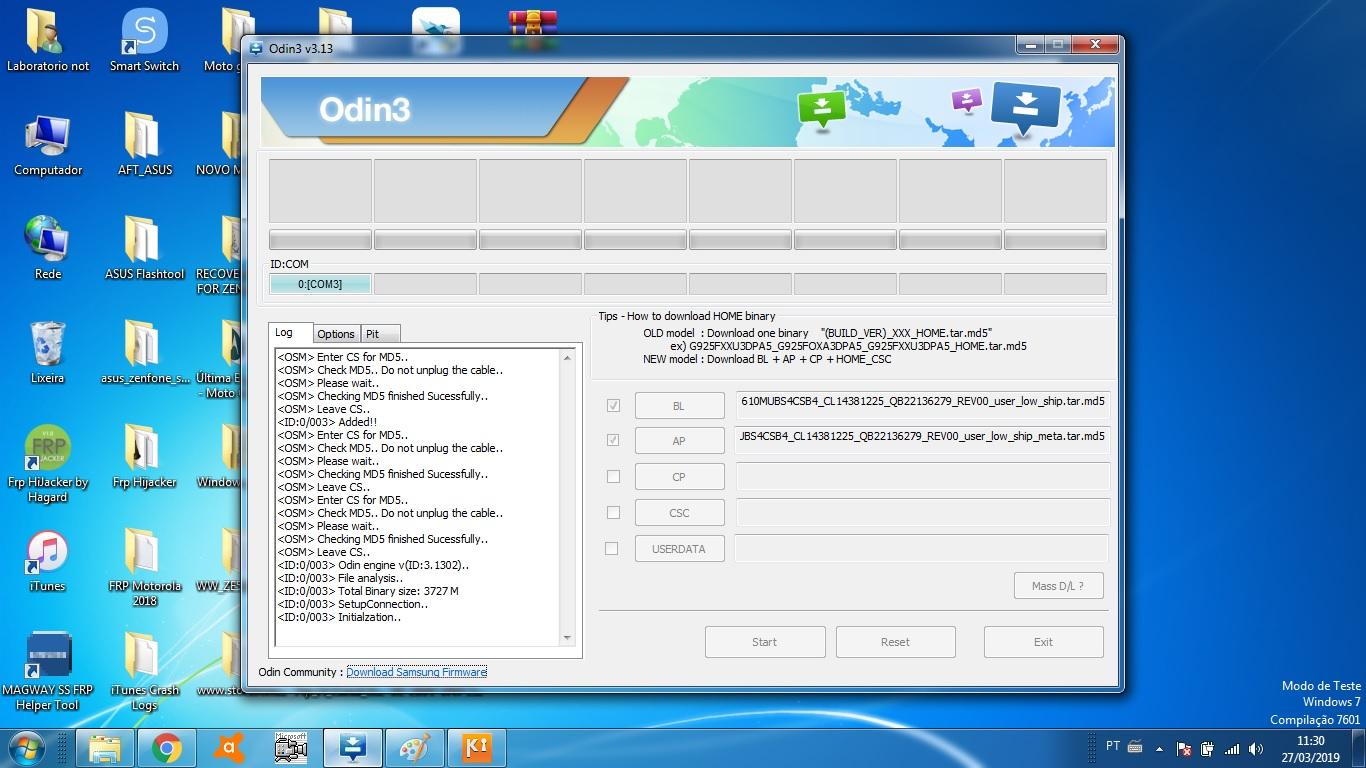The height and width of the screenshot is (768, 1366).
Task: Click the BL file path field
Action: pyautogui.click(x=922, y=404)
